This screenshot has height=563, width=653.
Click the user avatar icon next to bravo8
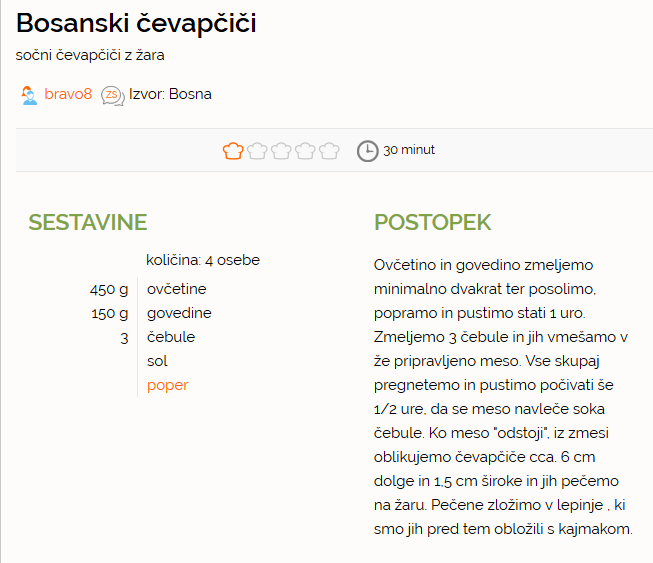(x=29, y=95)
